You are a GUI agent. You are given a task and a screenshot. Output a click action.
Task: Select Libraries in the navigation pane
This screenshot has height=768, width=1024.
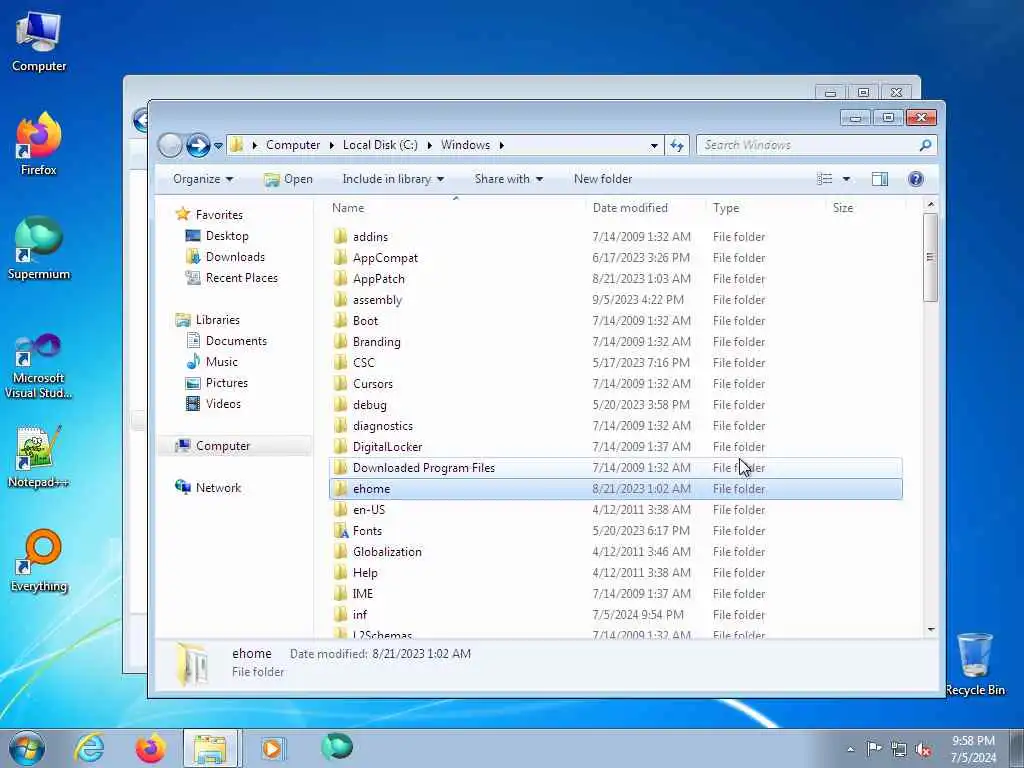click(217, 320)
